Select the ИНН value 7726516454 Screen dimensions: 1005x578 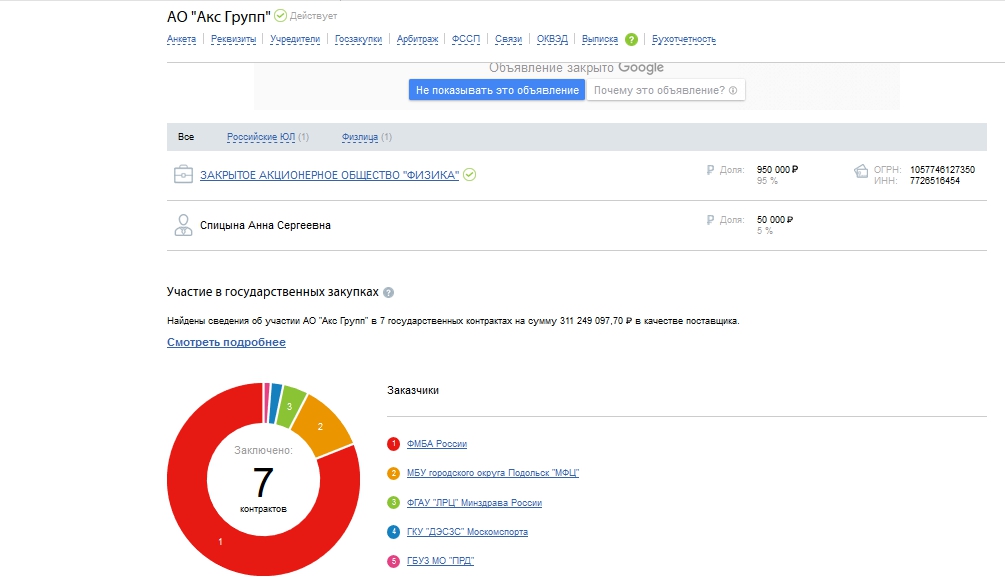click(x=934, y=181)
